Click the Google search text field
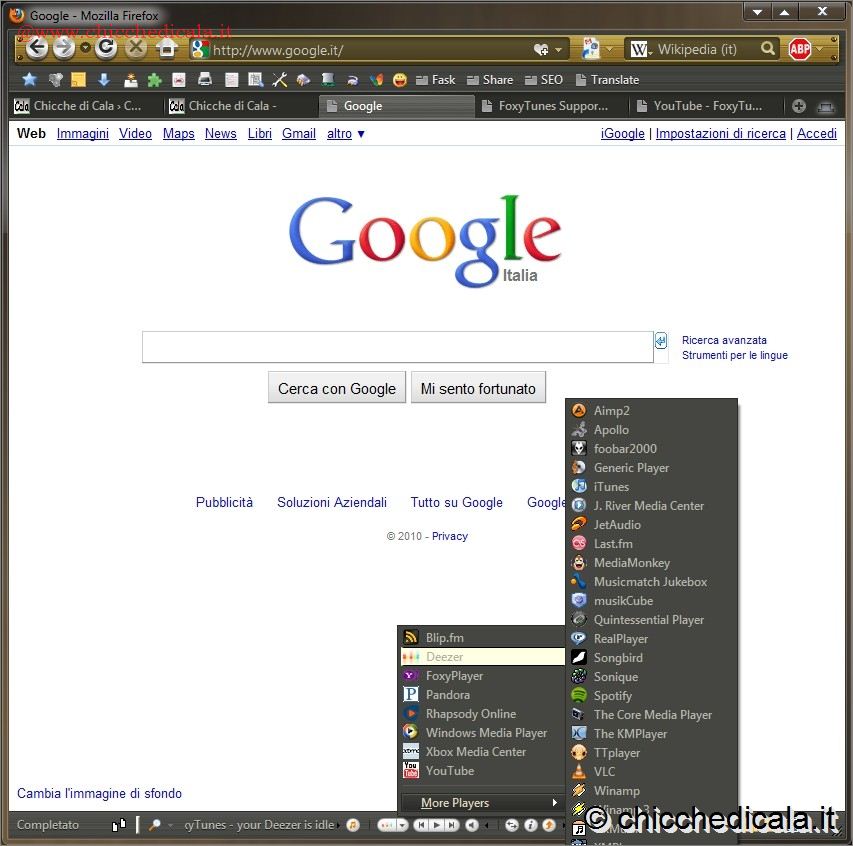This screenshot has height=846, width=853. point(397,347)
